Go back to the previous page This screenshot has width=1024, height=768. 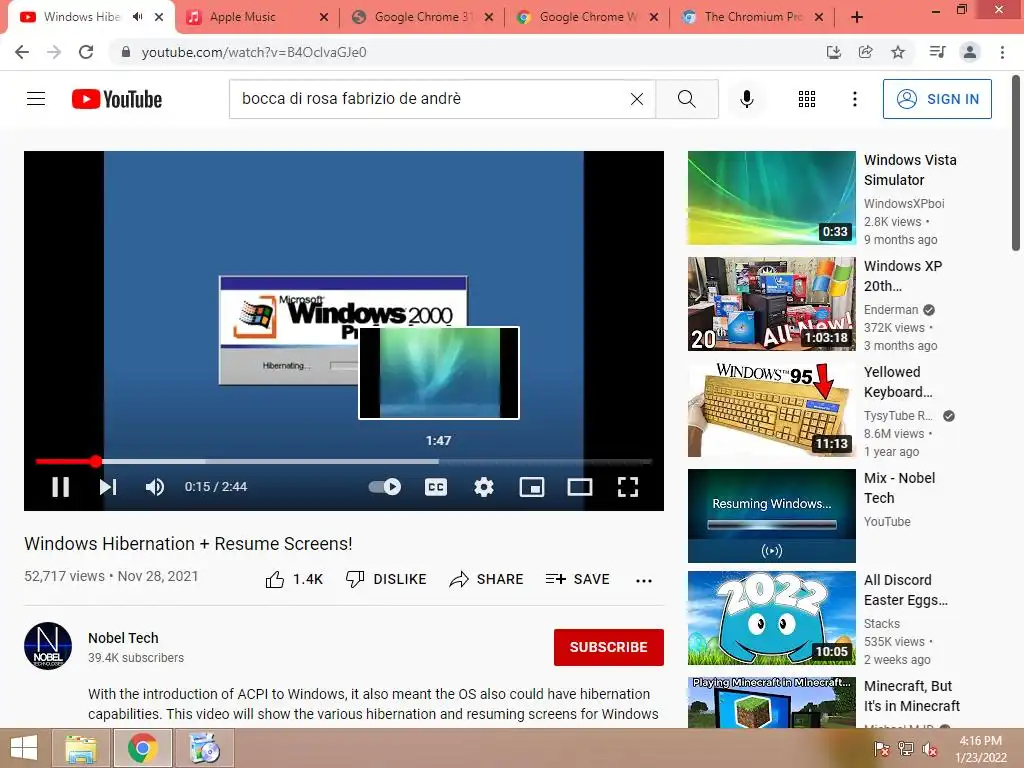coord(22,52)
